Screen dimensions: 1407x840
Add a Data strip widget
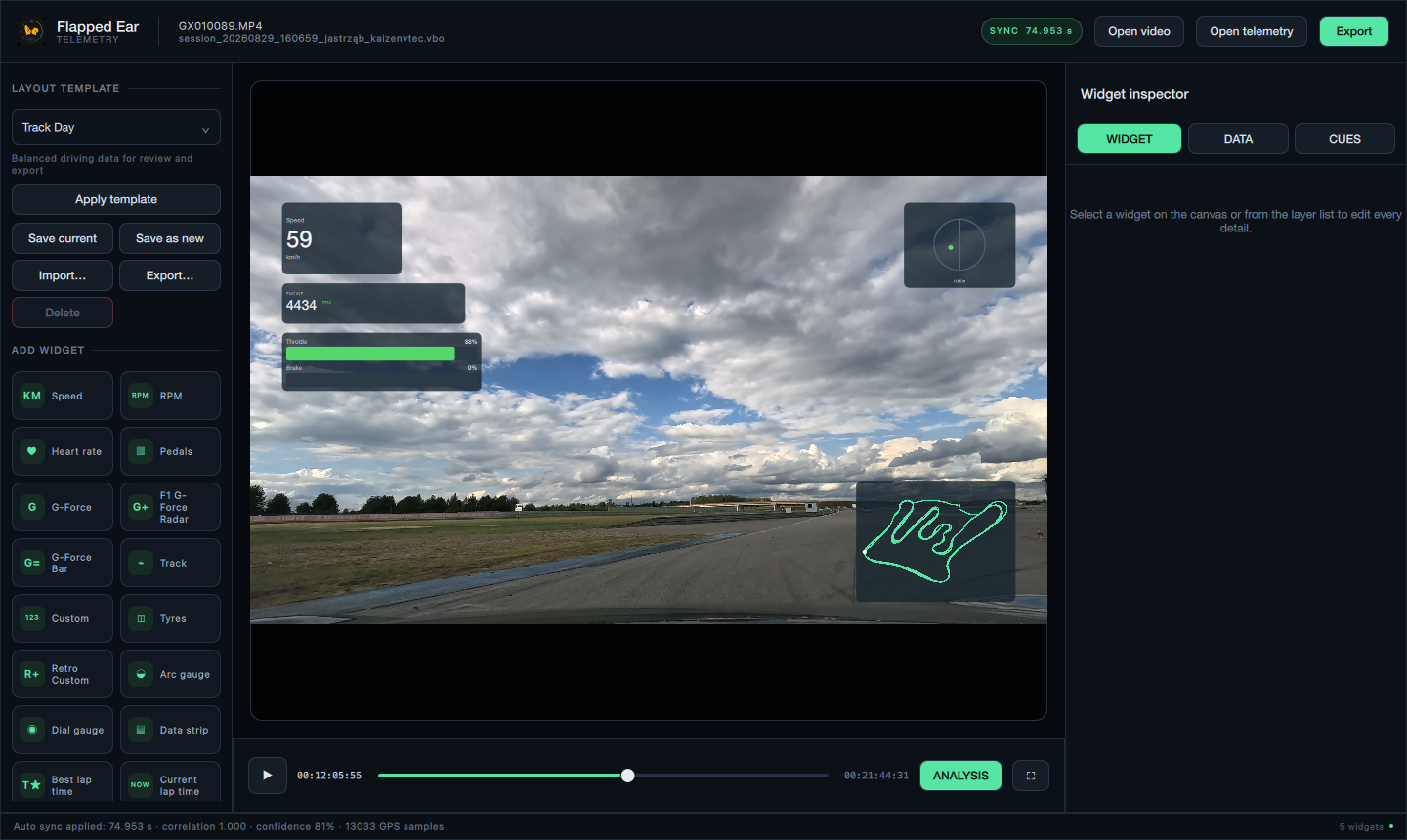(170, 730)
